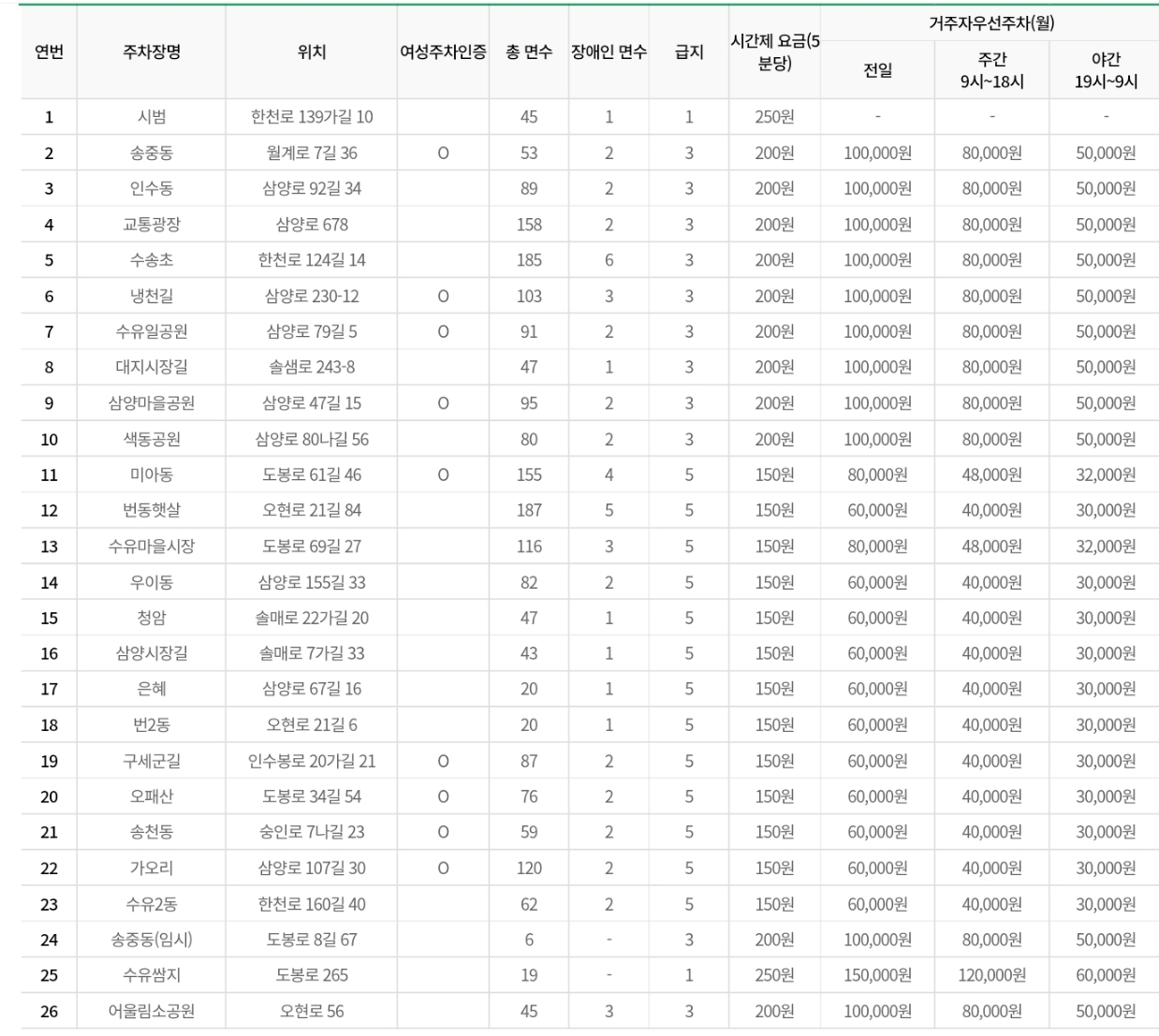Click the parking lot name 수유마을시장
The width and height of the screenshot is (1159, 1036).
[x=151, y=547]
